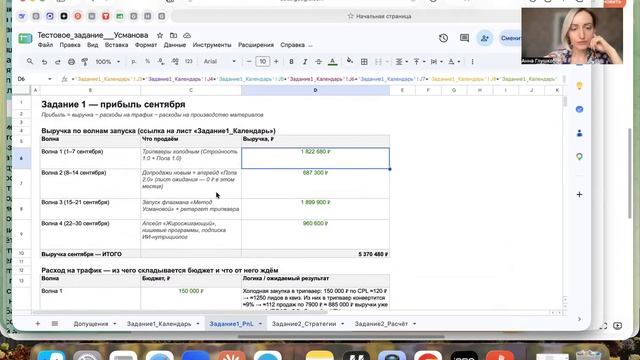The image size is (640, 360).
Task: Toggle italic formatting
Action: pos(305,62)
